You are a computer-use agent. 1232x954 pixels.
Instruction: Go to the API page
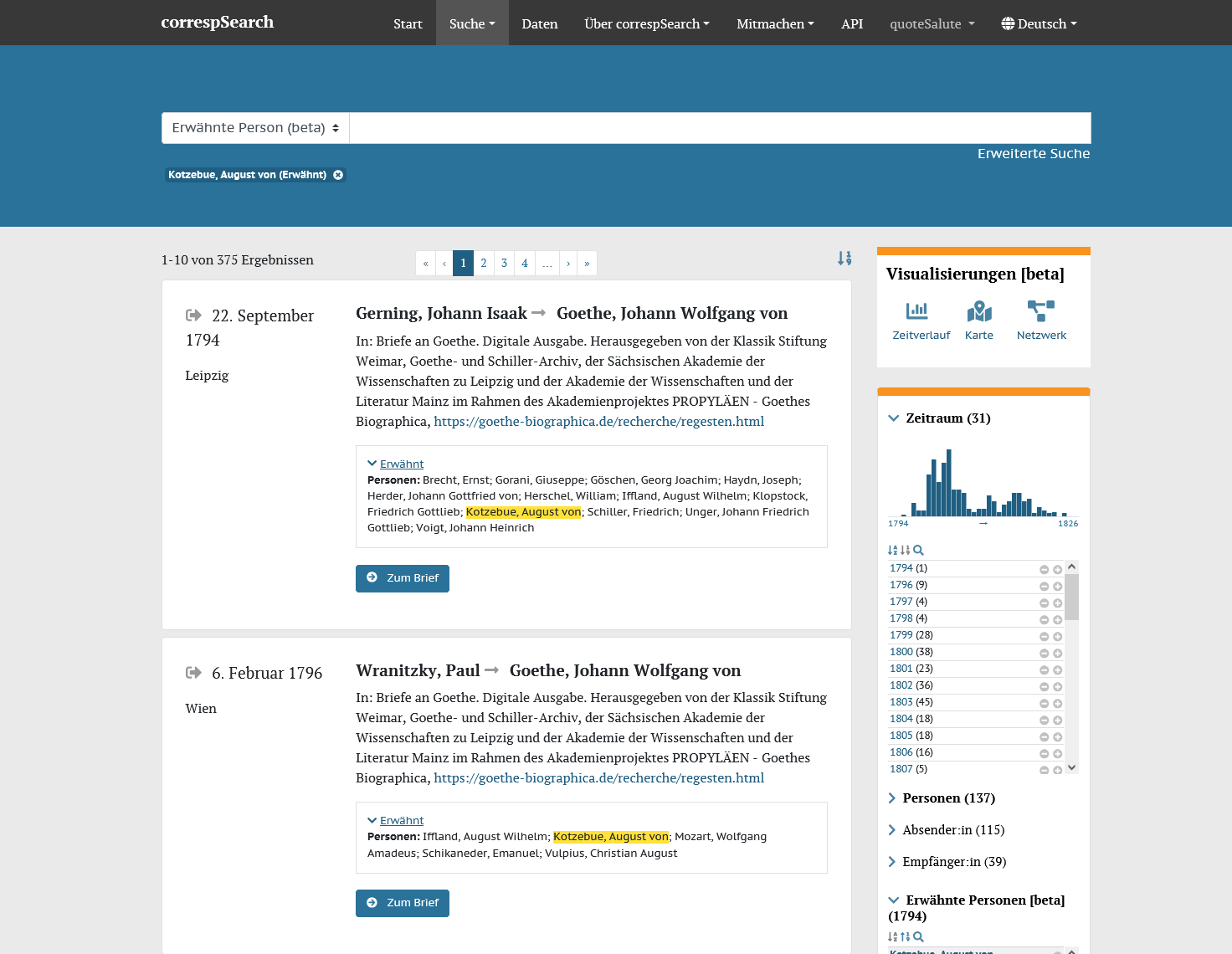pos(852,23)
